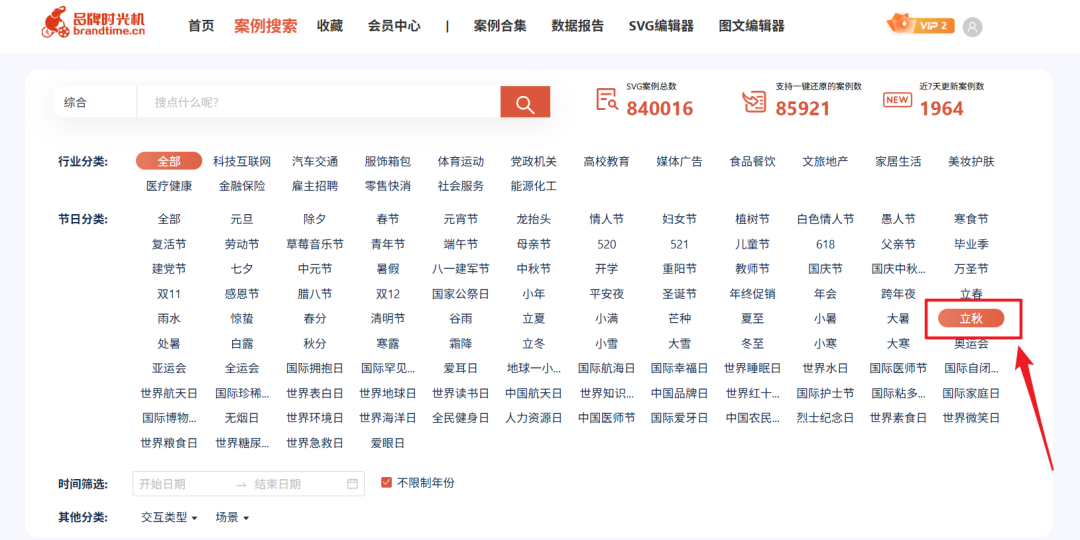
Task: Select the 中秋节 festival tag
Action: point(534,269)
